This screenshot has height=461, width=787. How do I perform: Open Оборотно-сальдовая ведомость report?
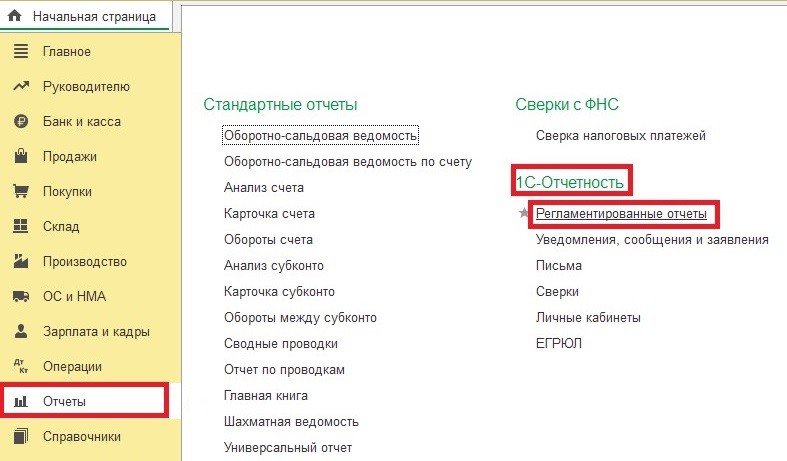pyautogui.click(x=320, y=136)
